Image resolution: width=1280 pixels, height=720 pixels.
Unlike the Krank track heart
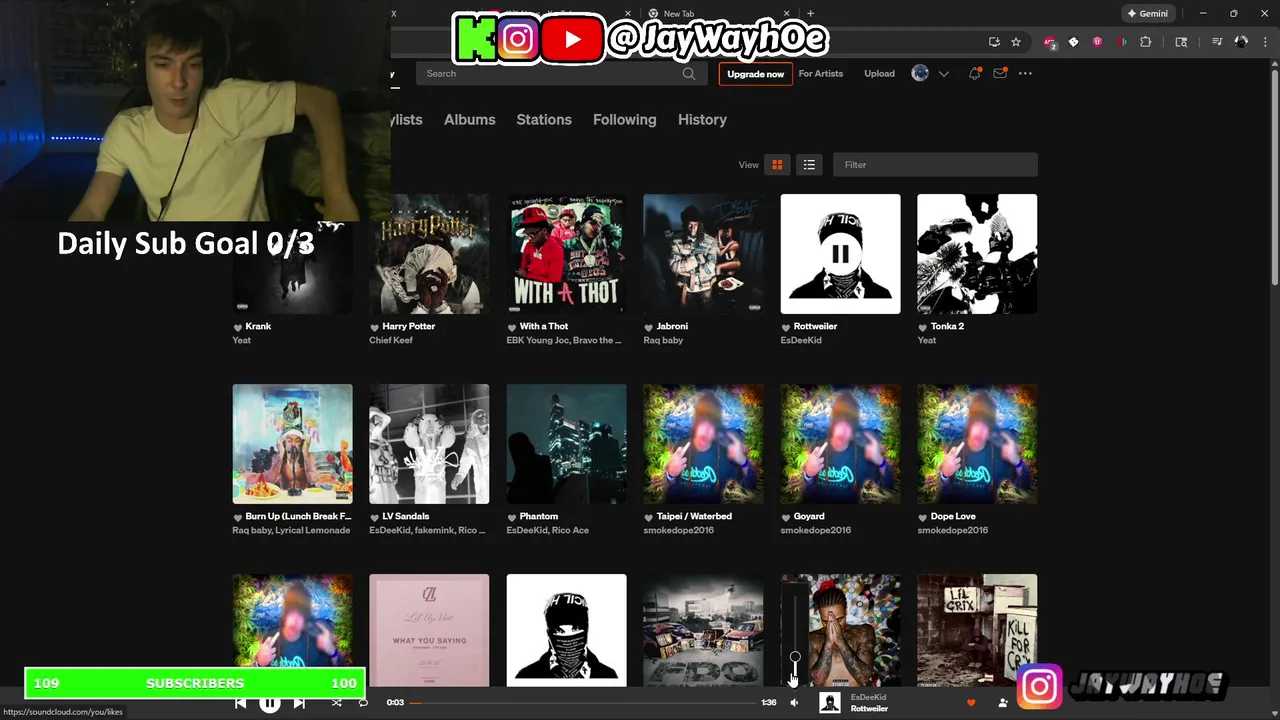point(238,327)
